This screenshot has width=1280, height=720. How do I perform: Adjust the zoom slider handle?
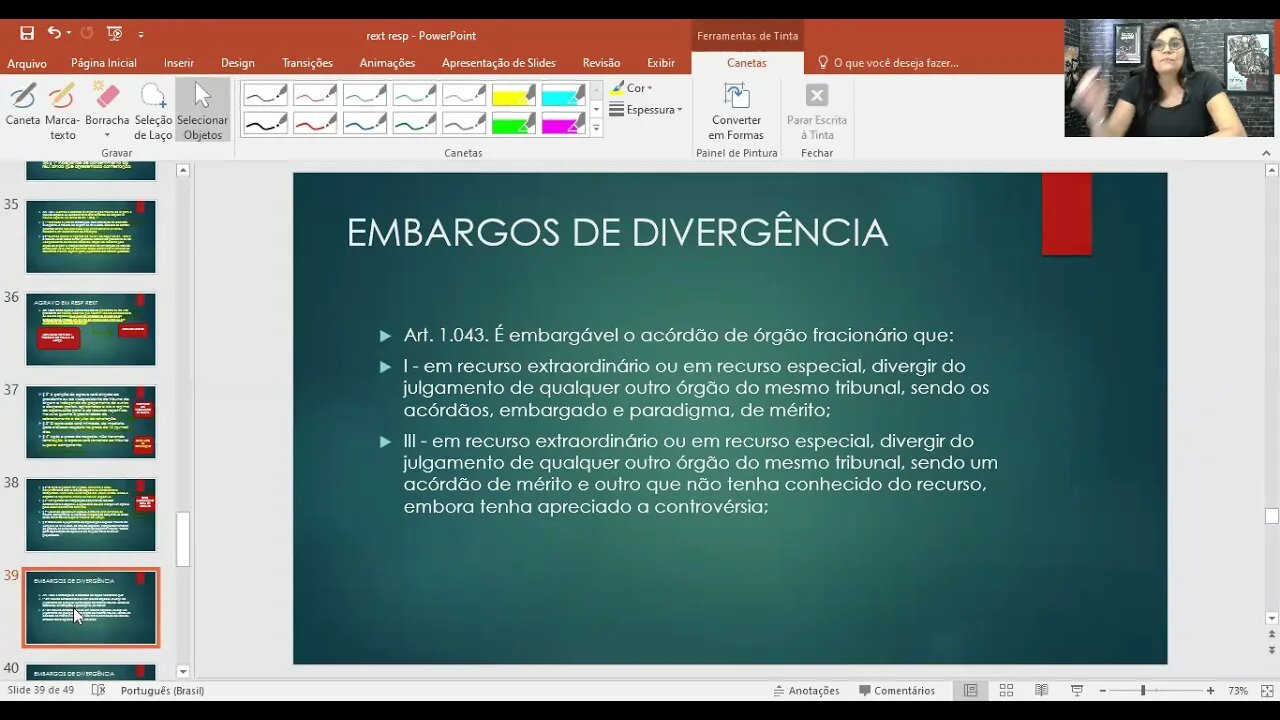1143,691
